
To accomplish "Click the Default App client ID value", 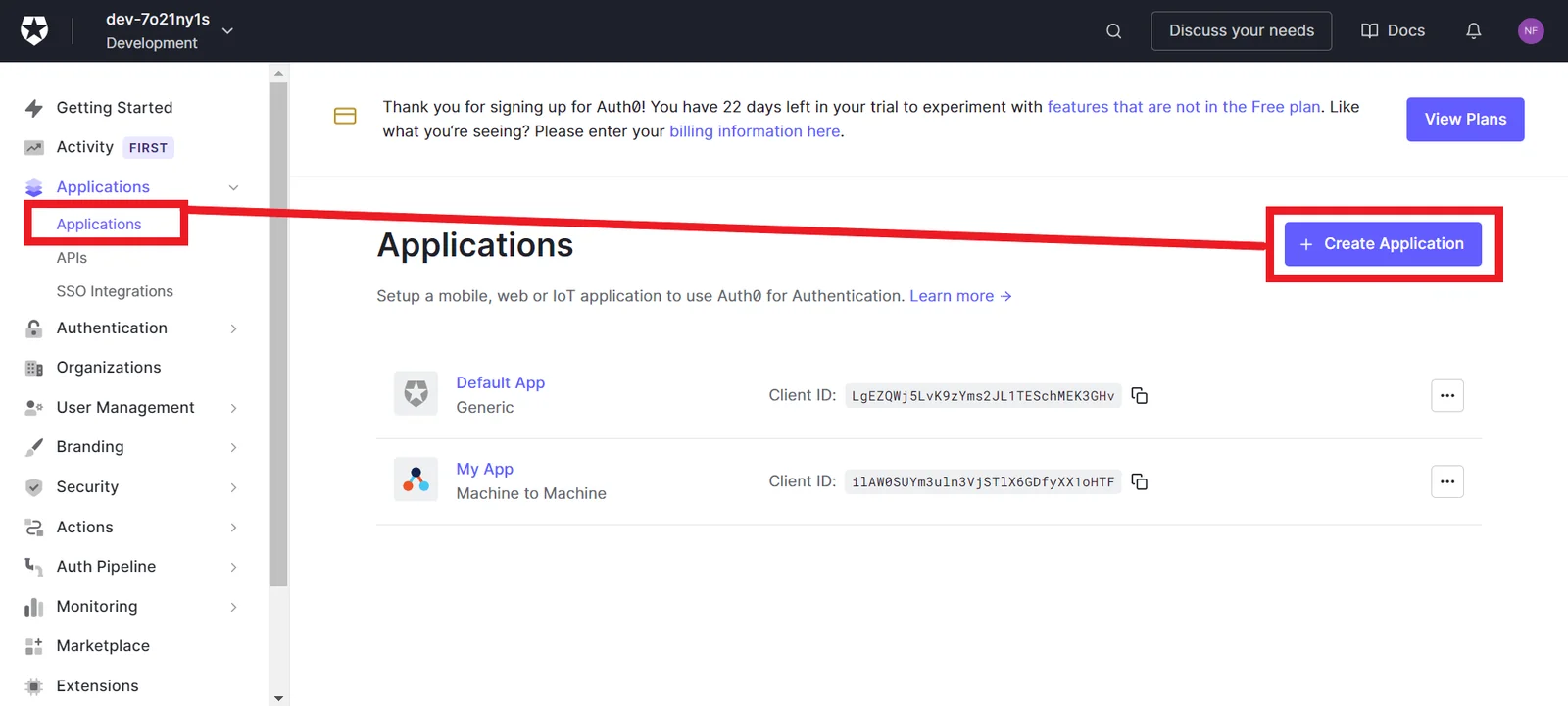I will (x=983, y=396).
